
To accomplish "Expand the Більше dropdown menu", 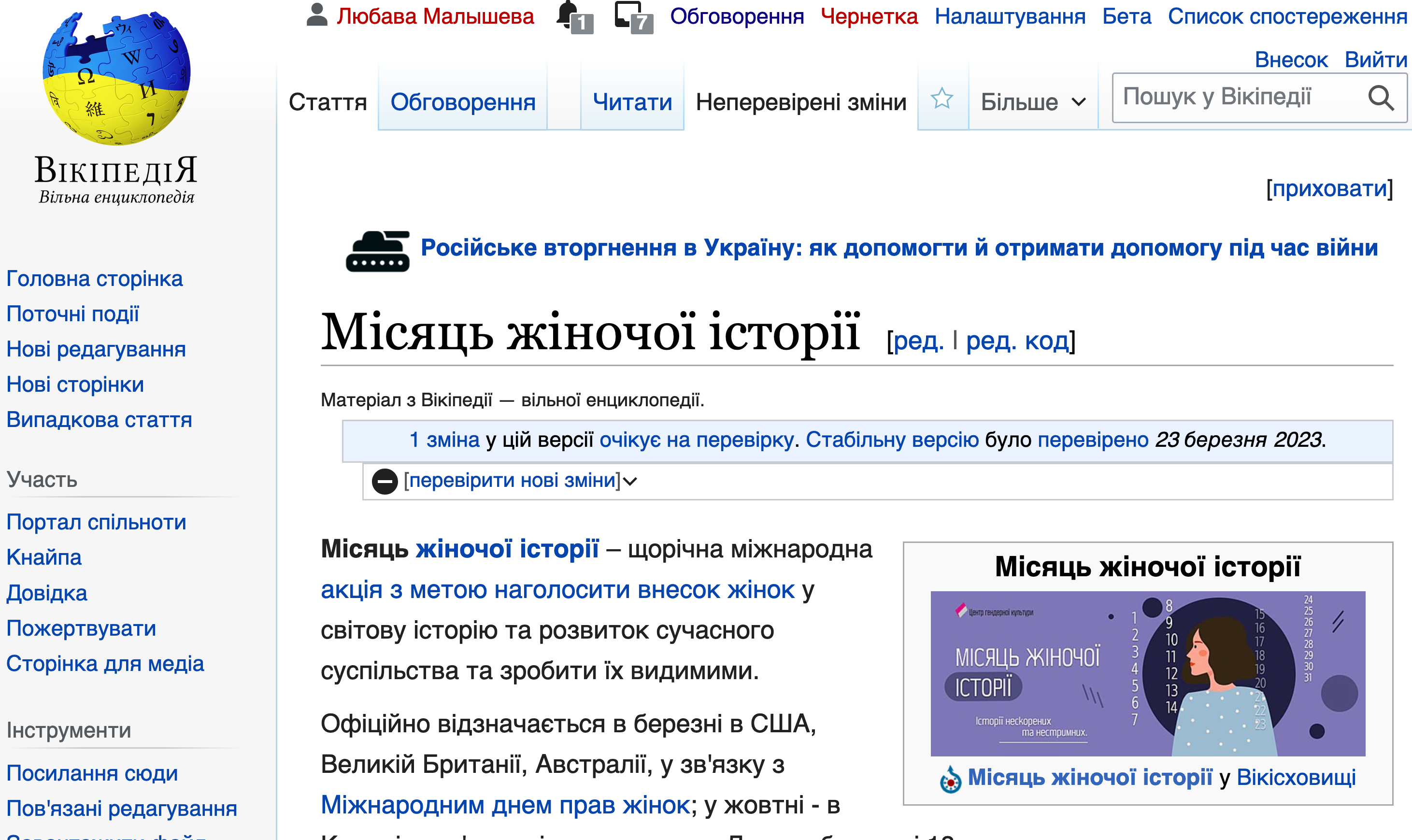I will 1033,102.
